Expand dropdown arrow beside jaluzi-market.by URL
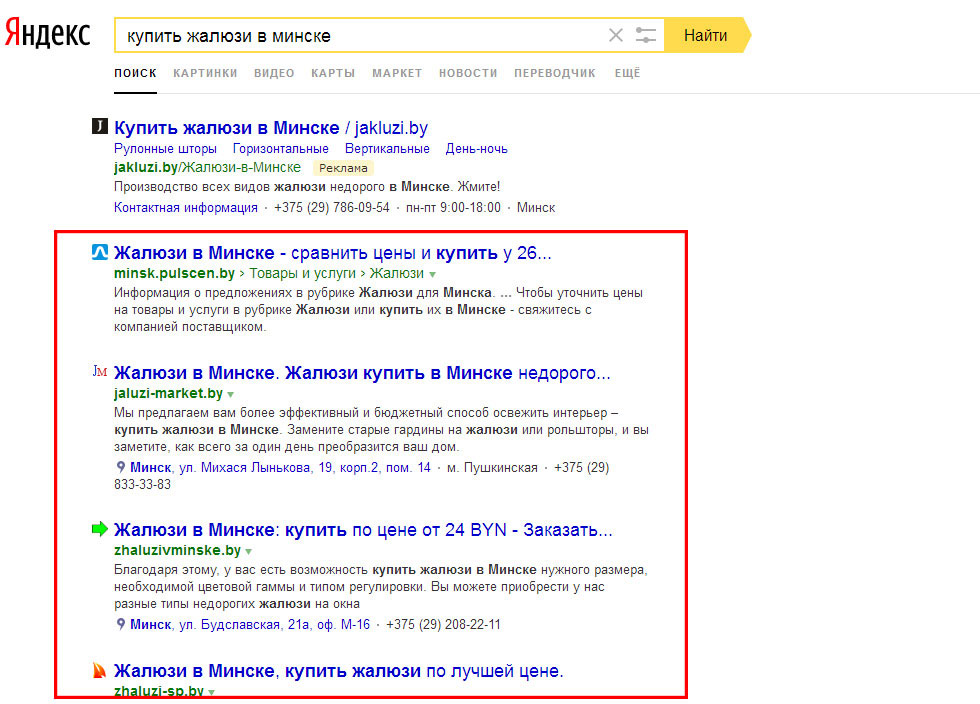980x704 pixels. (x=231, y=395)
